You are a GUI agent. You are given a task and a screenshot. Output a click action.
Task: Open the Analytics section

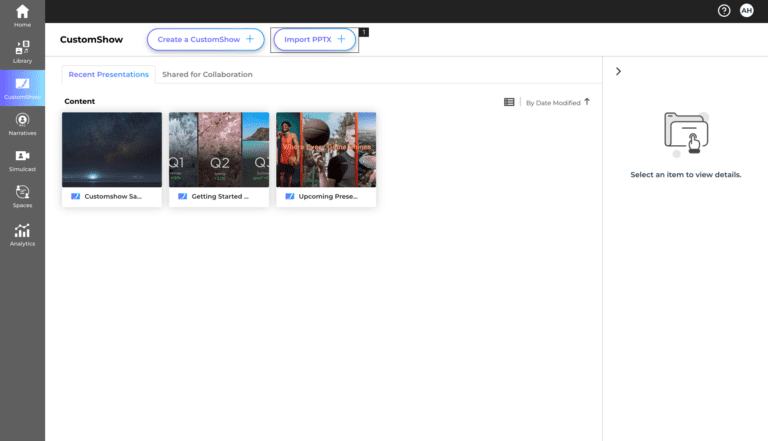[x=22, y=234]
